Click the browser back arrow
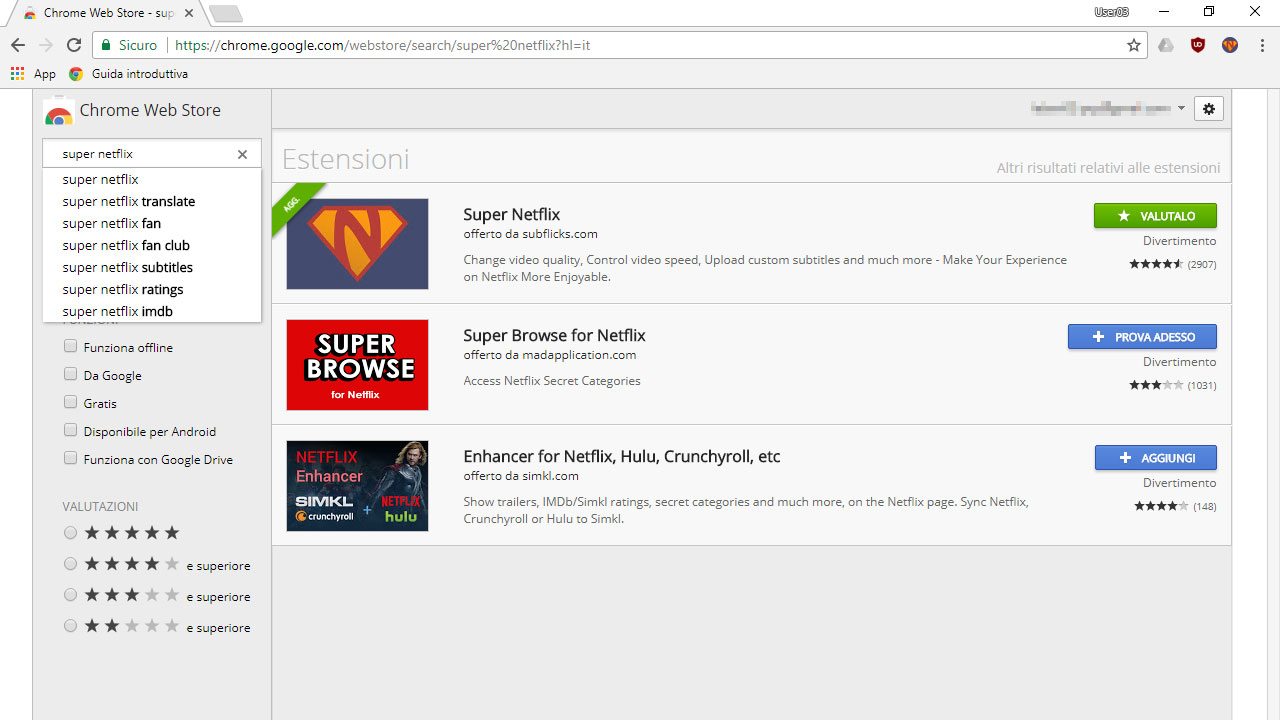1280x720 pixels. pyautogui.click(x=18, y=45)
